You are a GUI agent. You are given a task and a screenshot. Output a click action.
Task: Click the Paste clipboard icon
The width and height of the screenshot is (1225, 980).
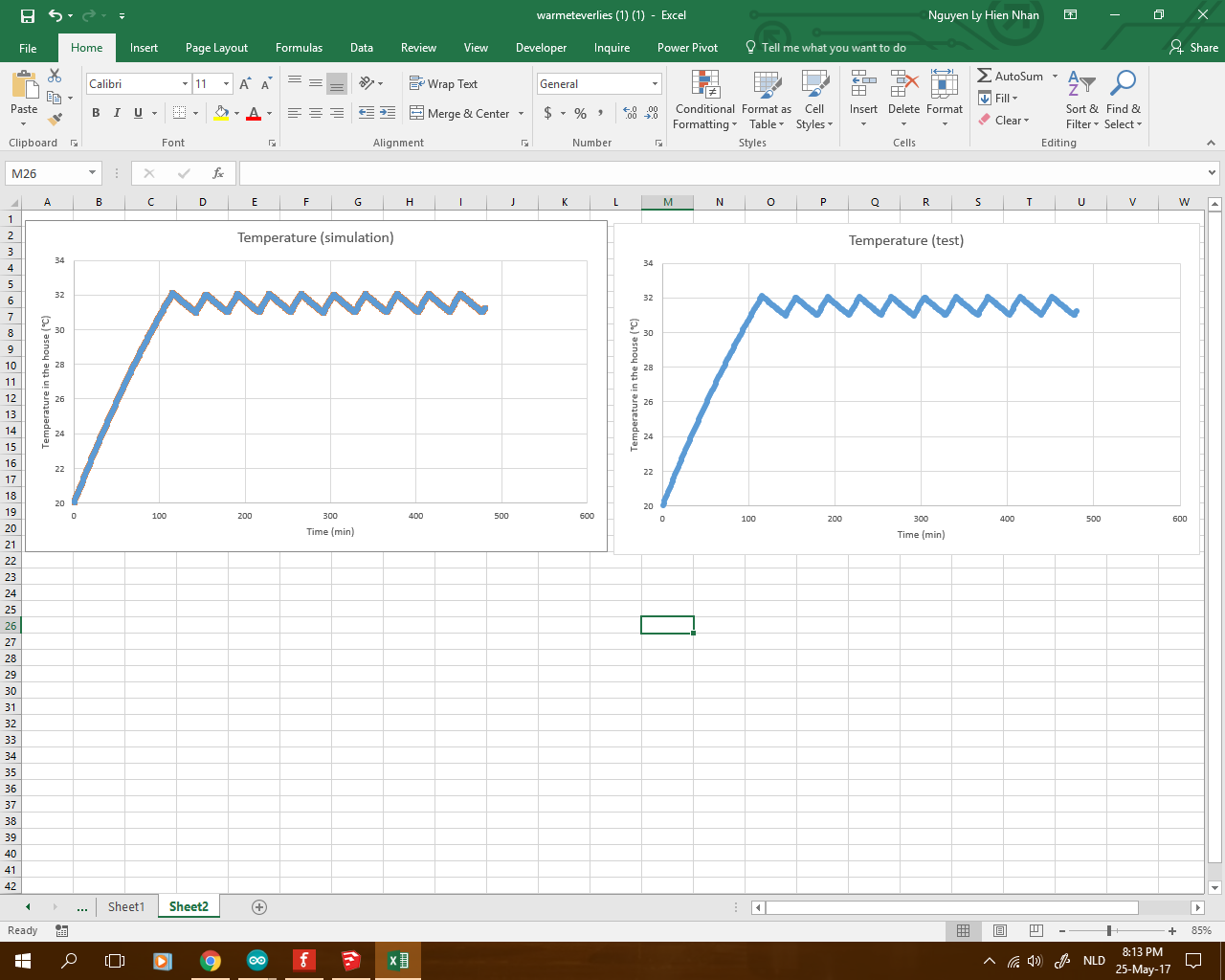click(x=24, y=85)
